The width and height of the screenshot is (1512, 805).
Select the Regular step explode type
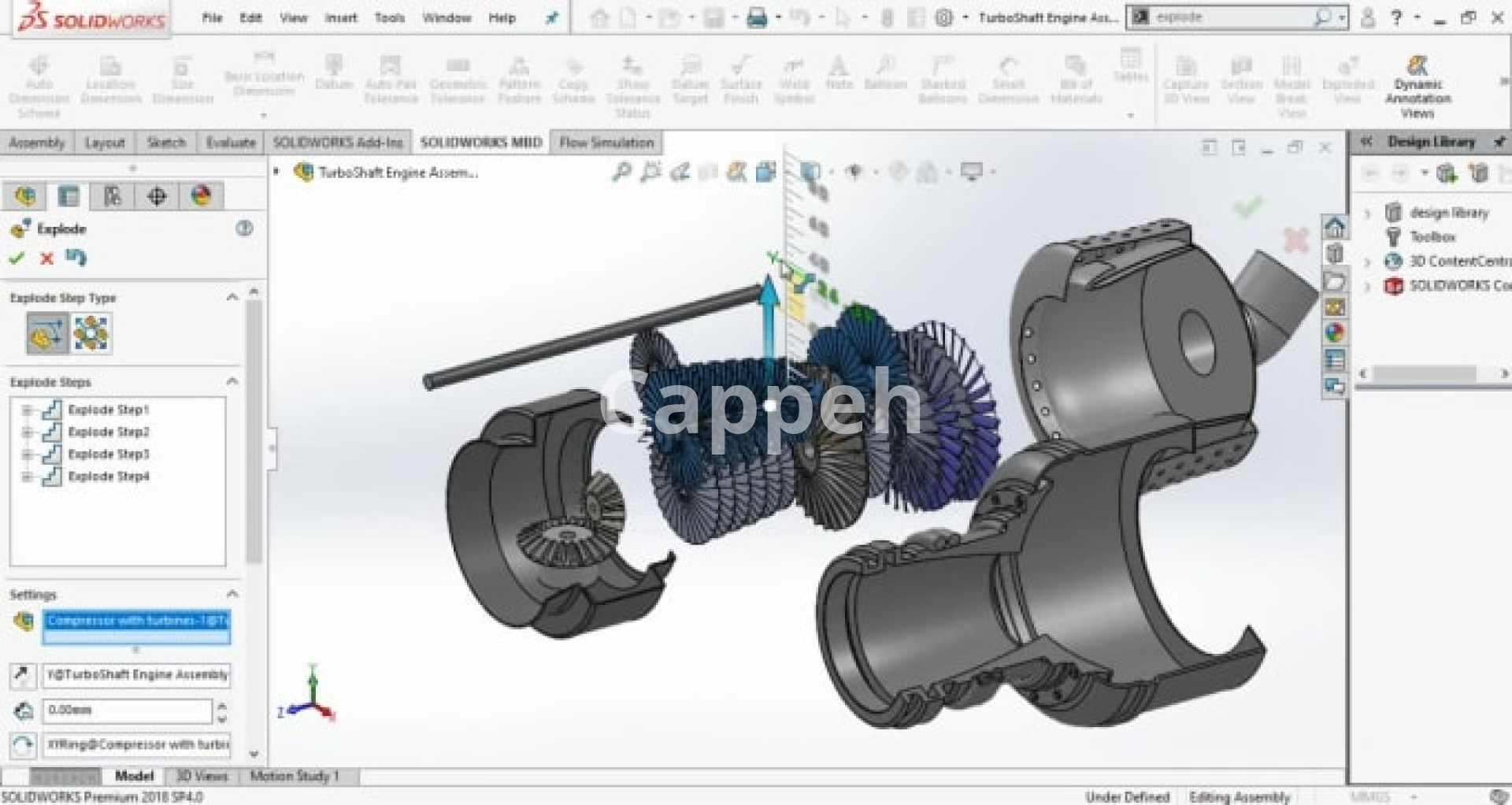click(46, 333)
